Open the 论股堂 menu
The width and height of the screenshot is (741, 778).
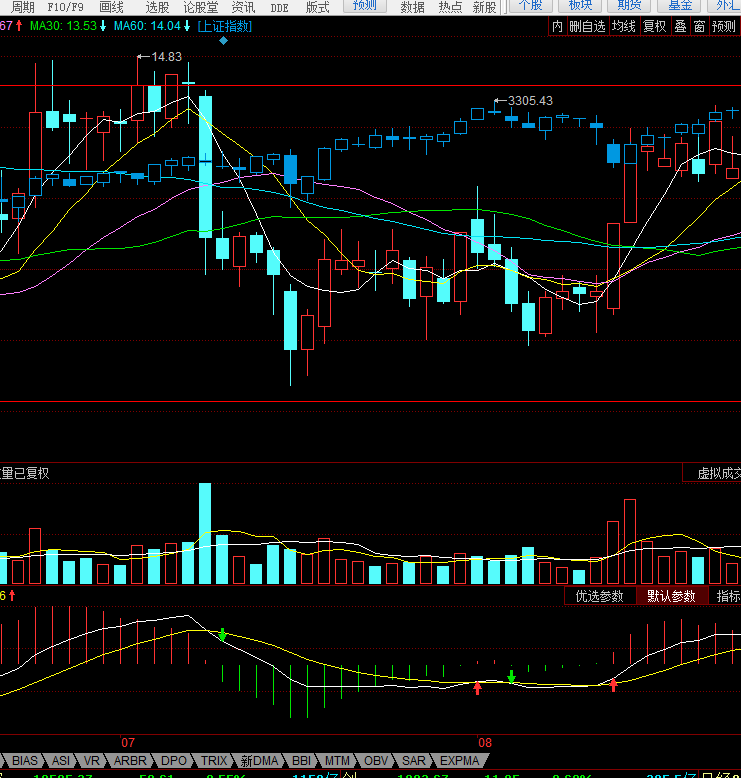click(x=201, y=7)
